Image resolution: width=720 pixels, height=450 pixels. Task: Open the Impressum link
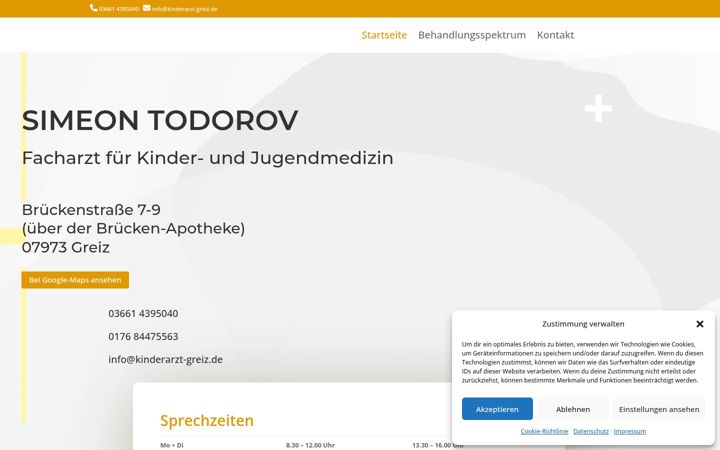pyautogui.click(x=630, y=431)
